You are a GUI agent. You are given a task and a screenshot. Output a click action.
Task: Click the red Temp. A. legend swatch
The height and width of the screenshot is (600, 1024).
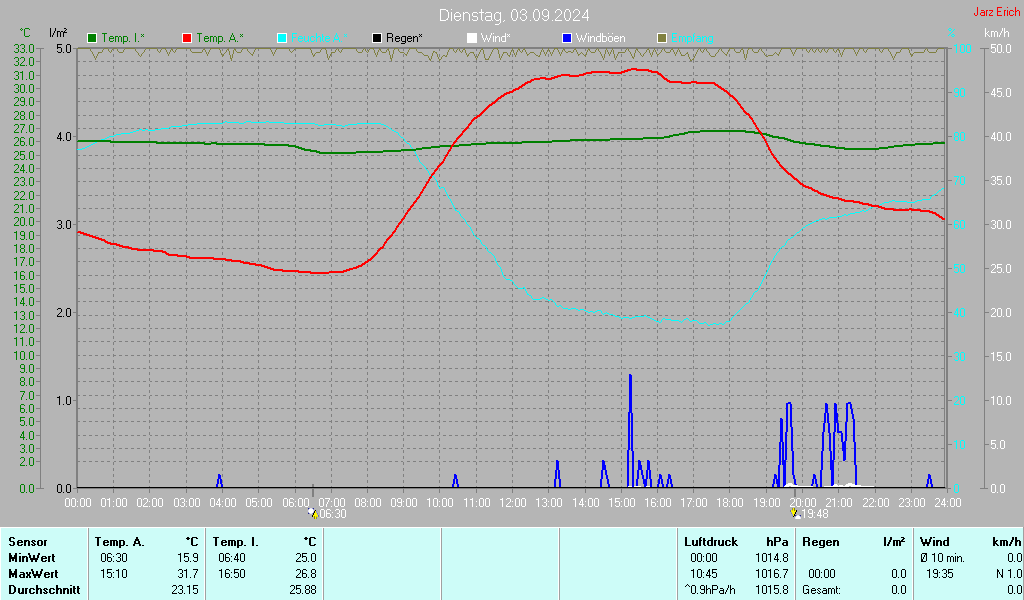point(187,38)
